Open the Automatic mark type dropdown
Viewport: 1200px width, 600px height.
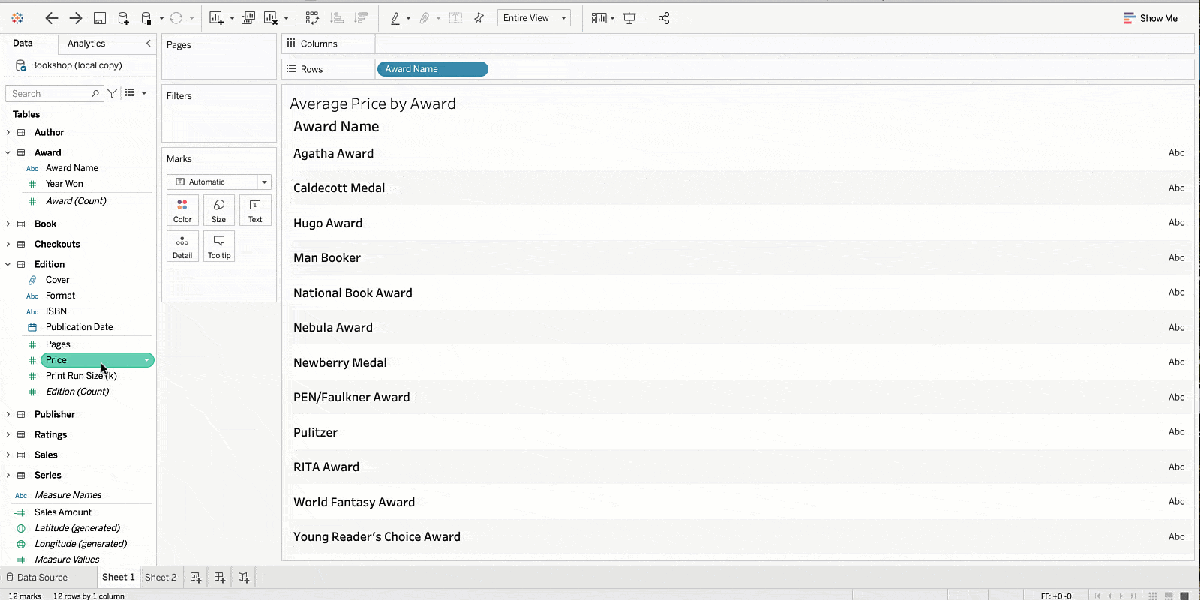(x=218, y=182)
